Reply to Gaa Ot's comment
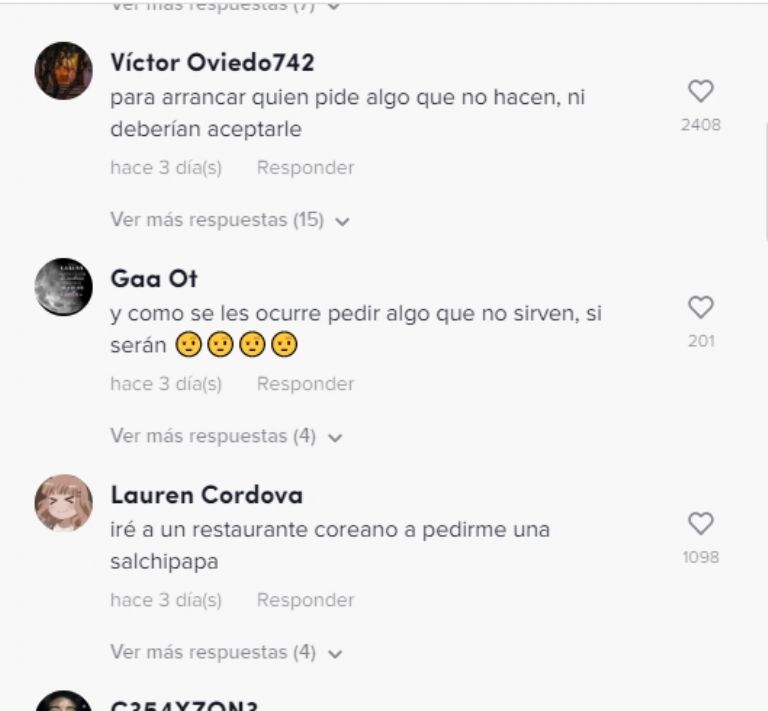 [305, 384]
